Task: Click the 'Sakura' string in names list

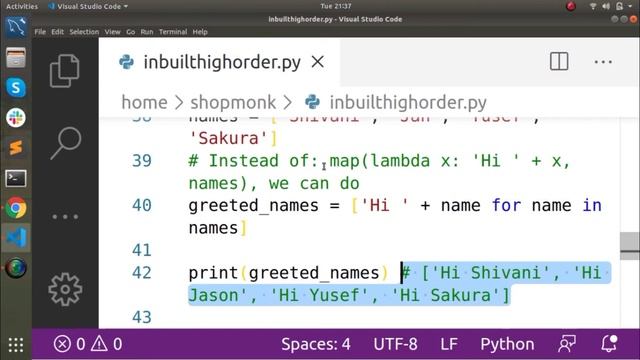Action: click(228, 138)
